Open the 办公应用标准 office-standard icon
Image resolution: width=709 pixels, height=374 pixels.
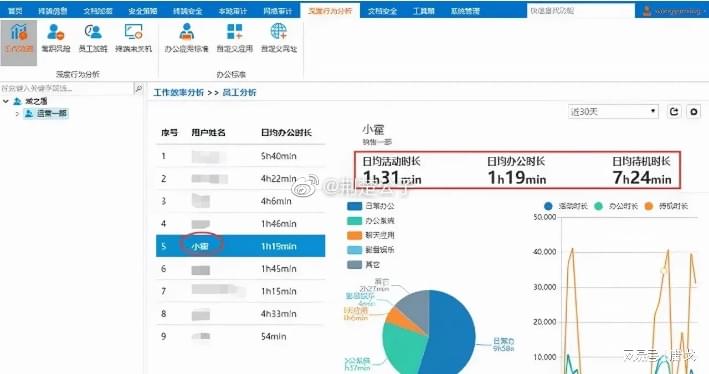pos(186,38)
